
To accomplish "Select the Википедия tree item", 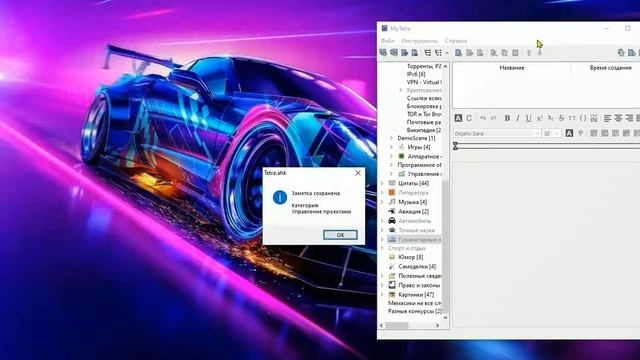I will click(x=424, y=130).
